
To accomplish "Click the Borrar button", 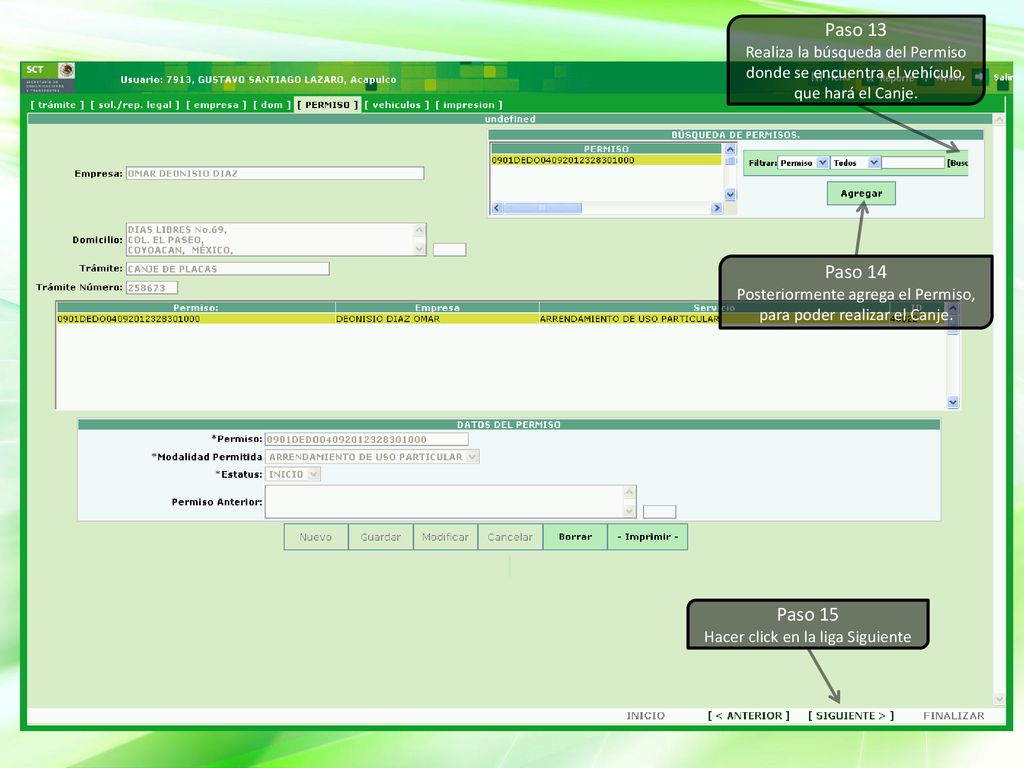I will [x=575, y=537].
